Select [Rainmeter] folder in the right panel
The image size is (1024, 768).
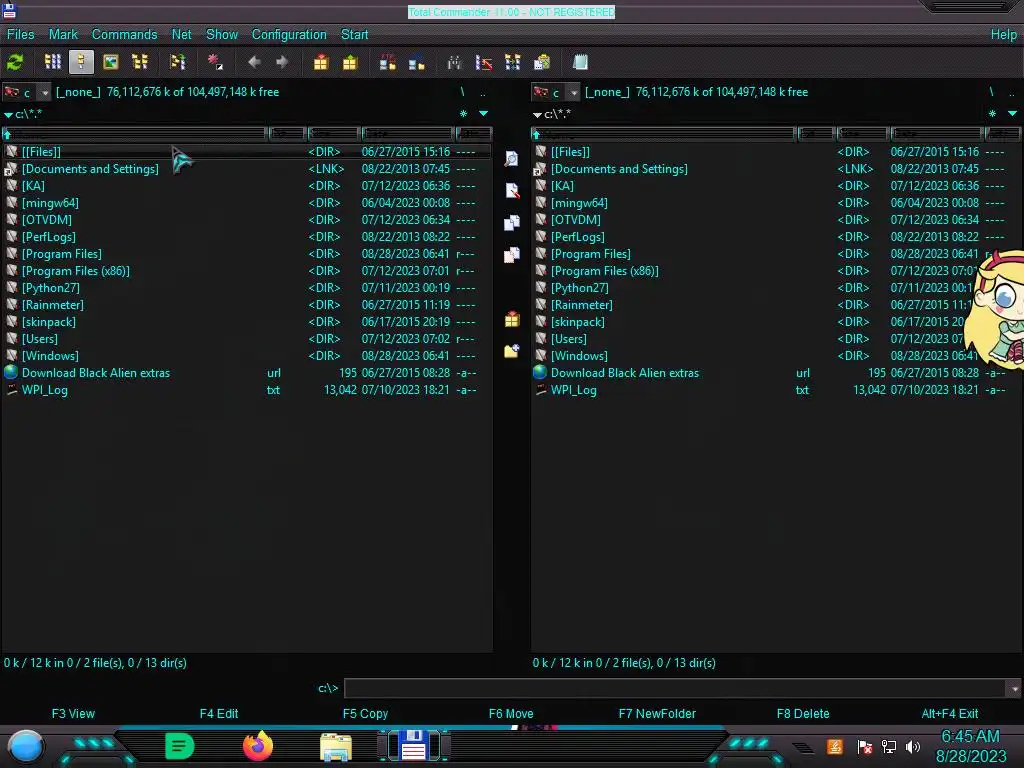point(776,305)
